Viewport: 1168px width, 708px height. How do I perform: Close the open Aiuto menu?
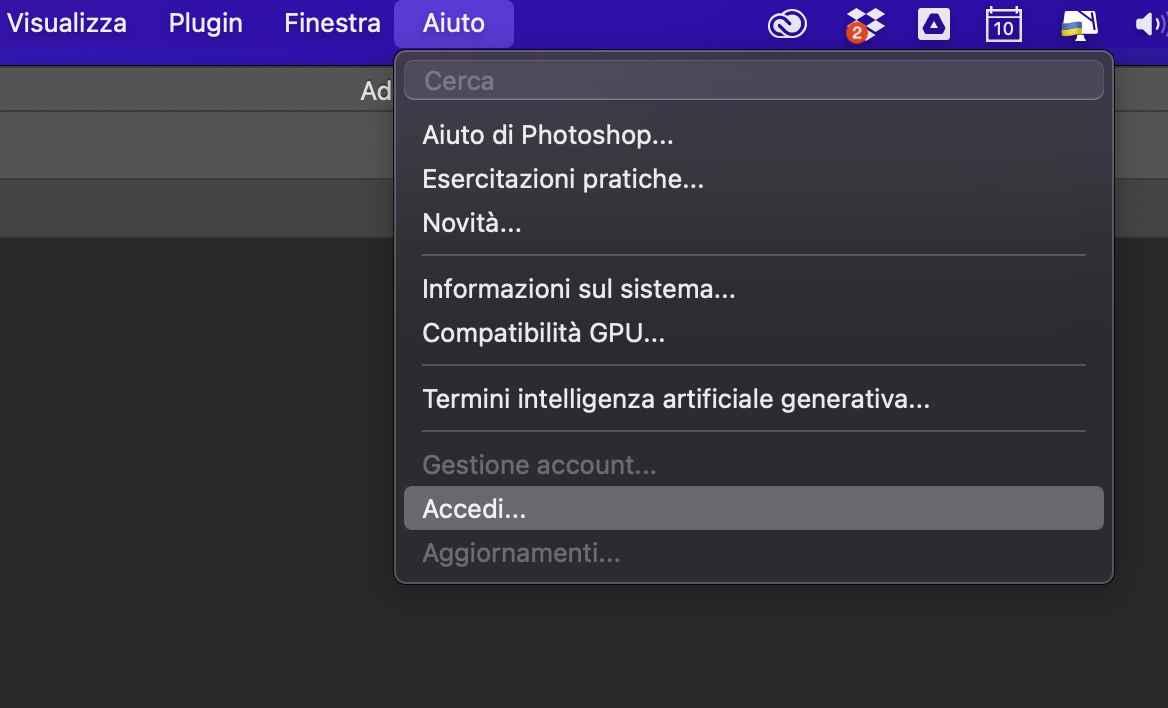pyautogui.click(x=454, y=23)
